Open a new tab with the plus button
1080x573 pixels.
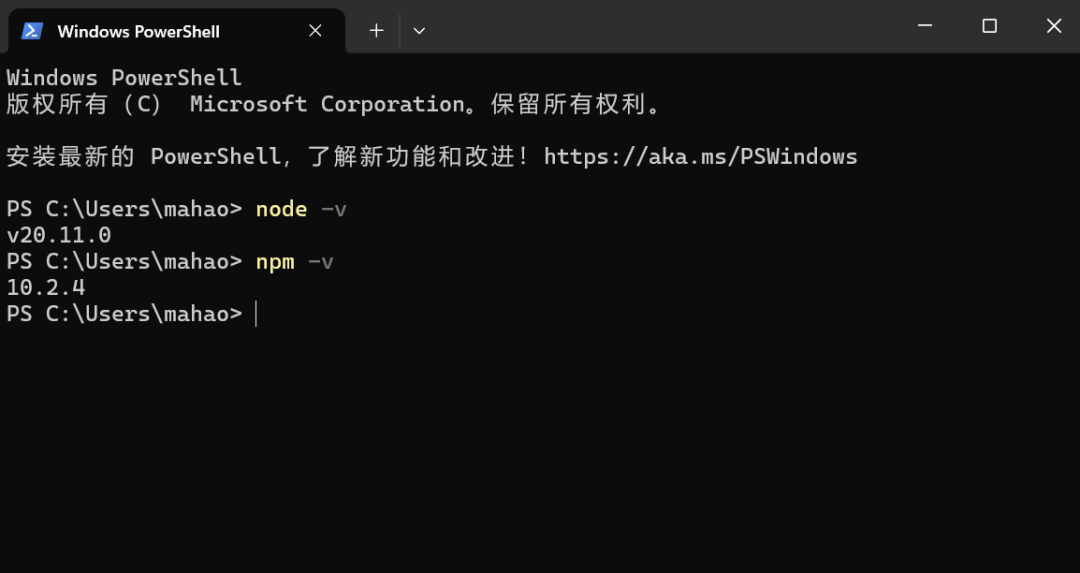click(x=376, y=31)
